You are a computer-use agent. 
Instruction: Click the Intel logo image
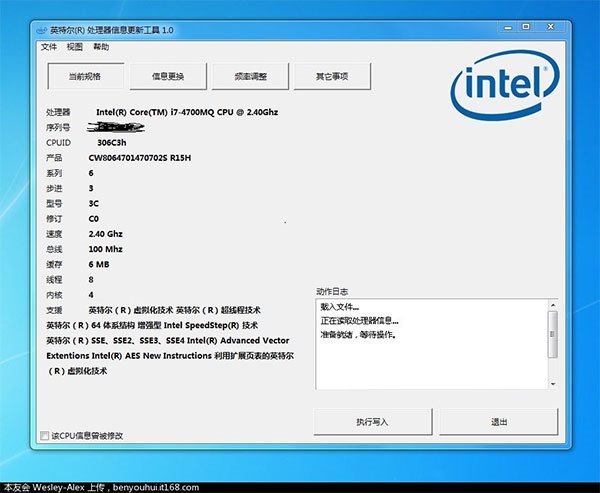click(505, 85)
